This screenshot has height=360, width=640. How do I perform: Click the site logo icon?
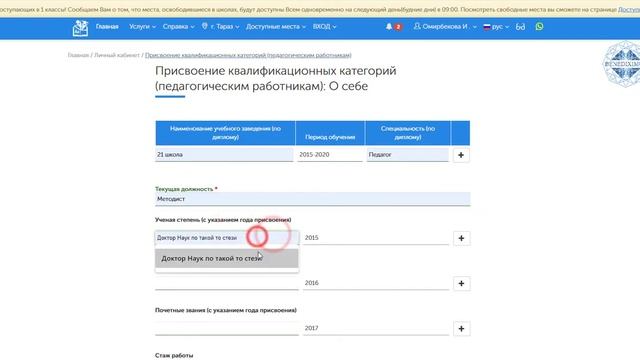[80, 28]
